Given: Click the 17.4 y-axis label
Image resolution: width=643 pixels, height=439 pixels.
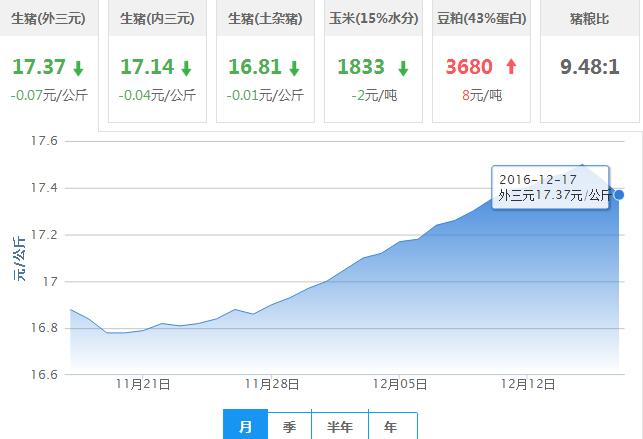Looking at the screenshot, I should click(44, 188).
